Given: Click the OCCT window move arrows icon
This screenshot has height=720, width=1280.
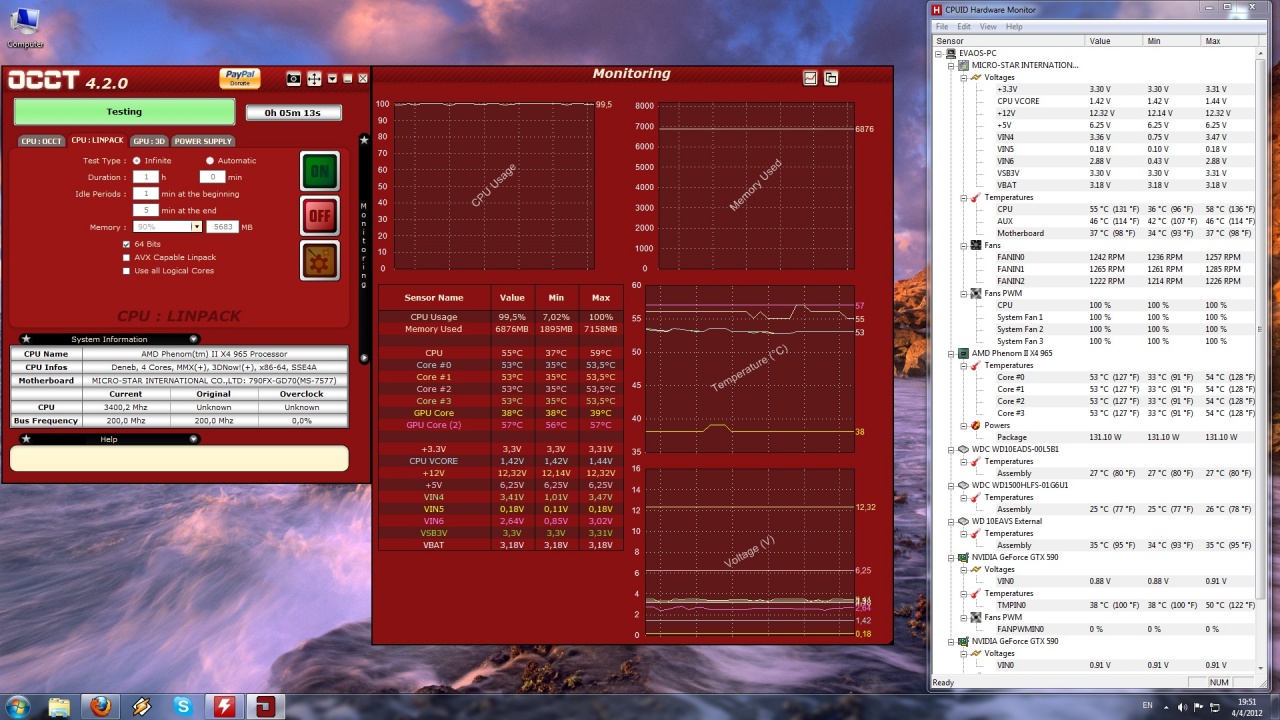Looking at the screenshot, I should click(314, 79).
